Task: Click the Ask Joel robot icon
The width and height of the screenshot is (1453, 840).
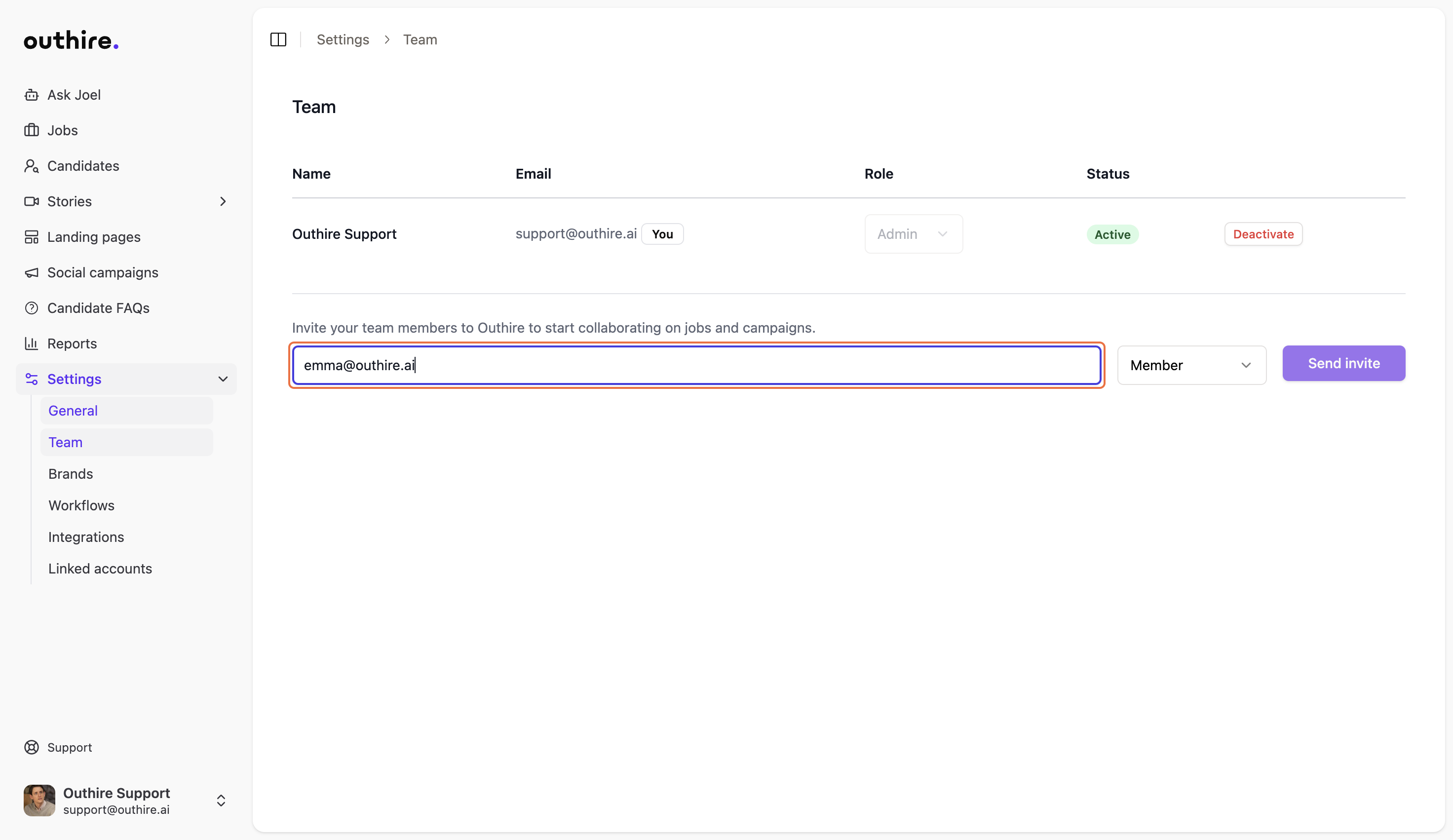Action: click(x=31, y=95)
